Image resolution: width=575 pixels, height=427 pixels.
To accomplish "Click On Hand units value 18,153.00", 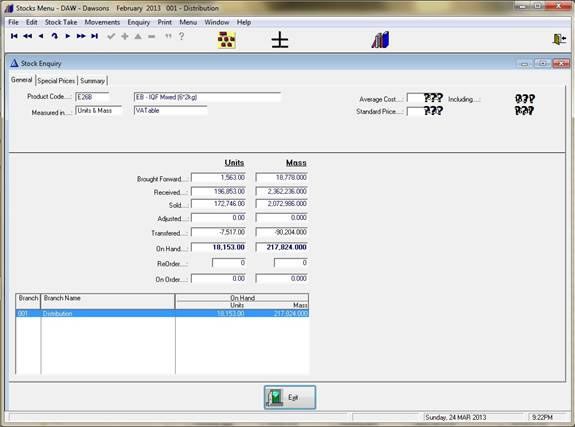I will point(218,247).
